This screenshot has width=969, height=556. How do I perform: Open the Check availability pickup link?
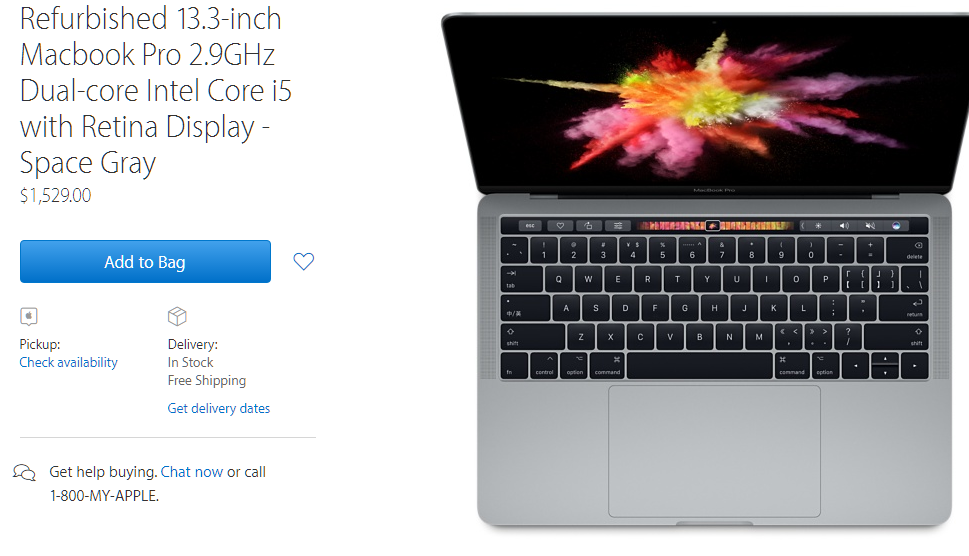click(x=69, y=363)
